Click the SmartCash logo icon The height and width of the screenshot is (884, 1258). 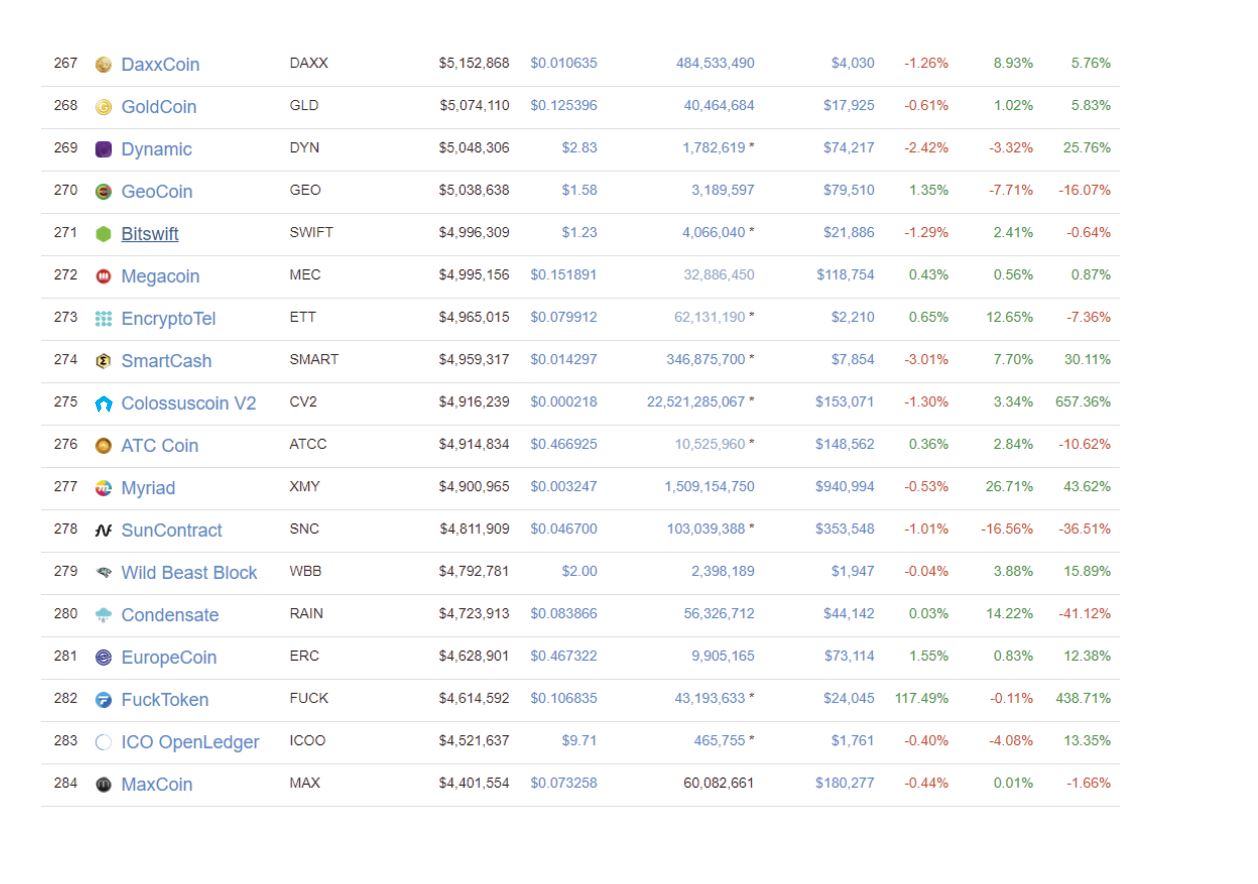[x=103, y=361]
